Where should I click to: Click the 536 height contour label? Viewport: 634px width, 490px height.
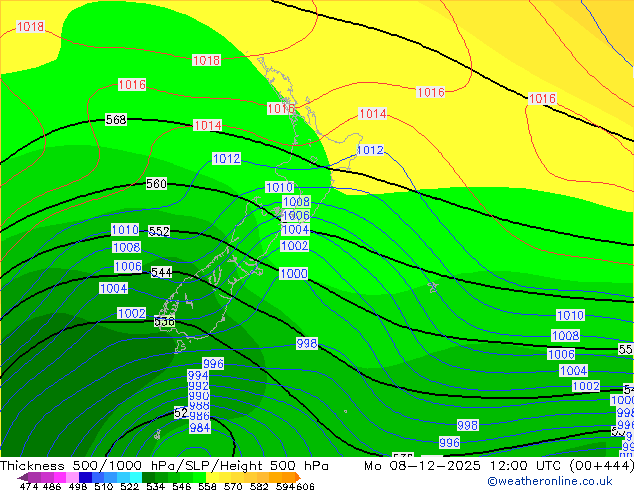(x=164, y=322)
